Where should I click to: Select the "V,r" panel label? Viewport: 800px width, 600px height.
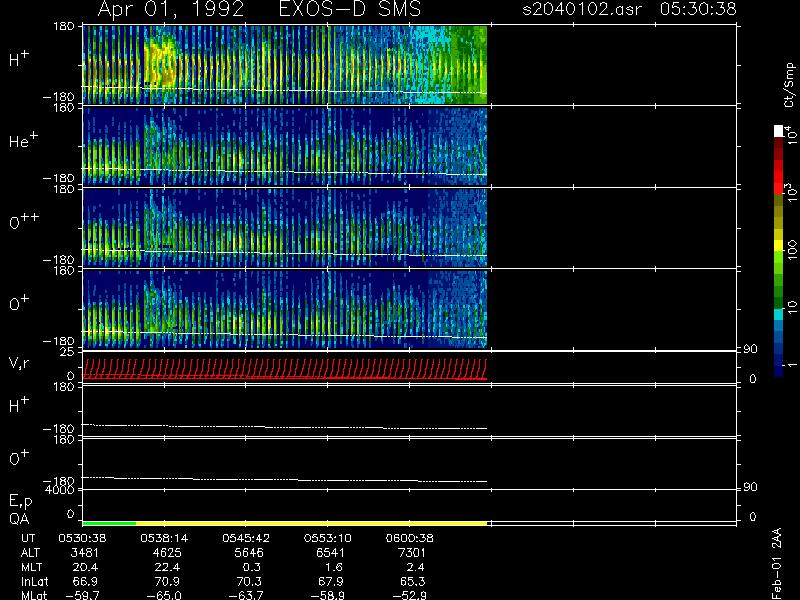[19, 363]
